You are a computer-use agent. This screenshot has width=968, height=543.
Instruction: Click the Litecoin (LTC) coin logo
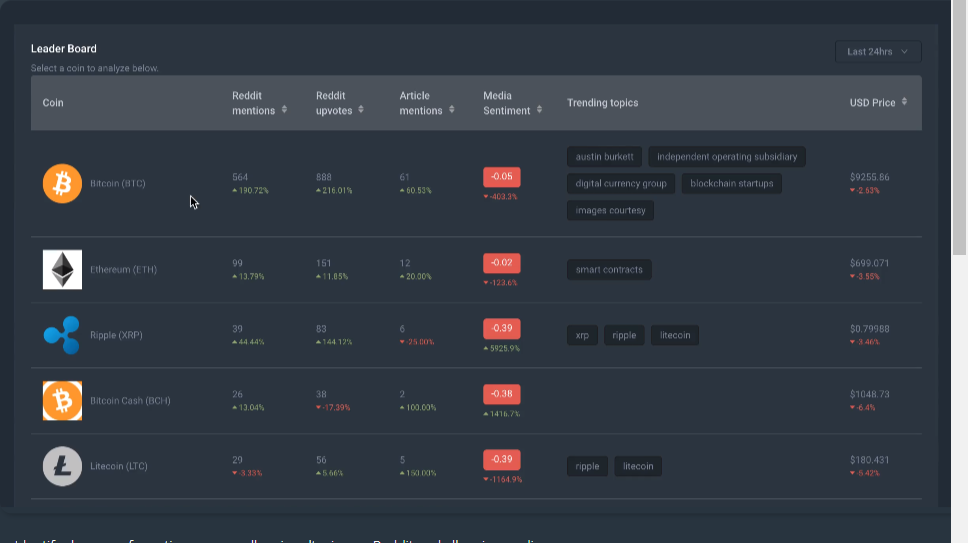(x=62, y=466)
